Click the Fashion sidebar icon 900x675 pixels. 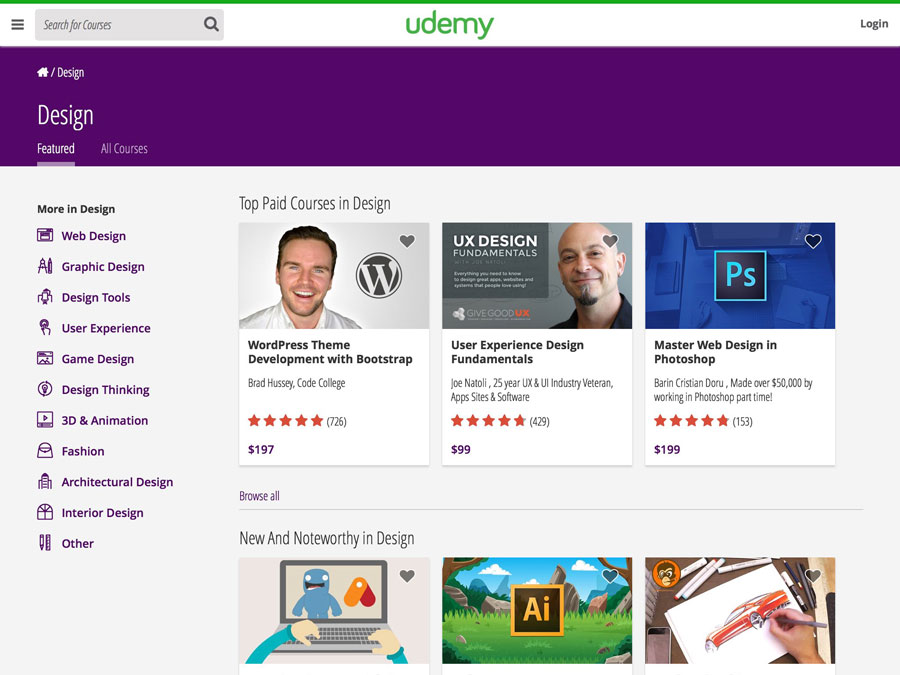tap(45, 451)
